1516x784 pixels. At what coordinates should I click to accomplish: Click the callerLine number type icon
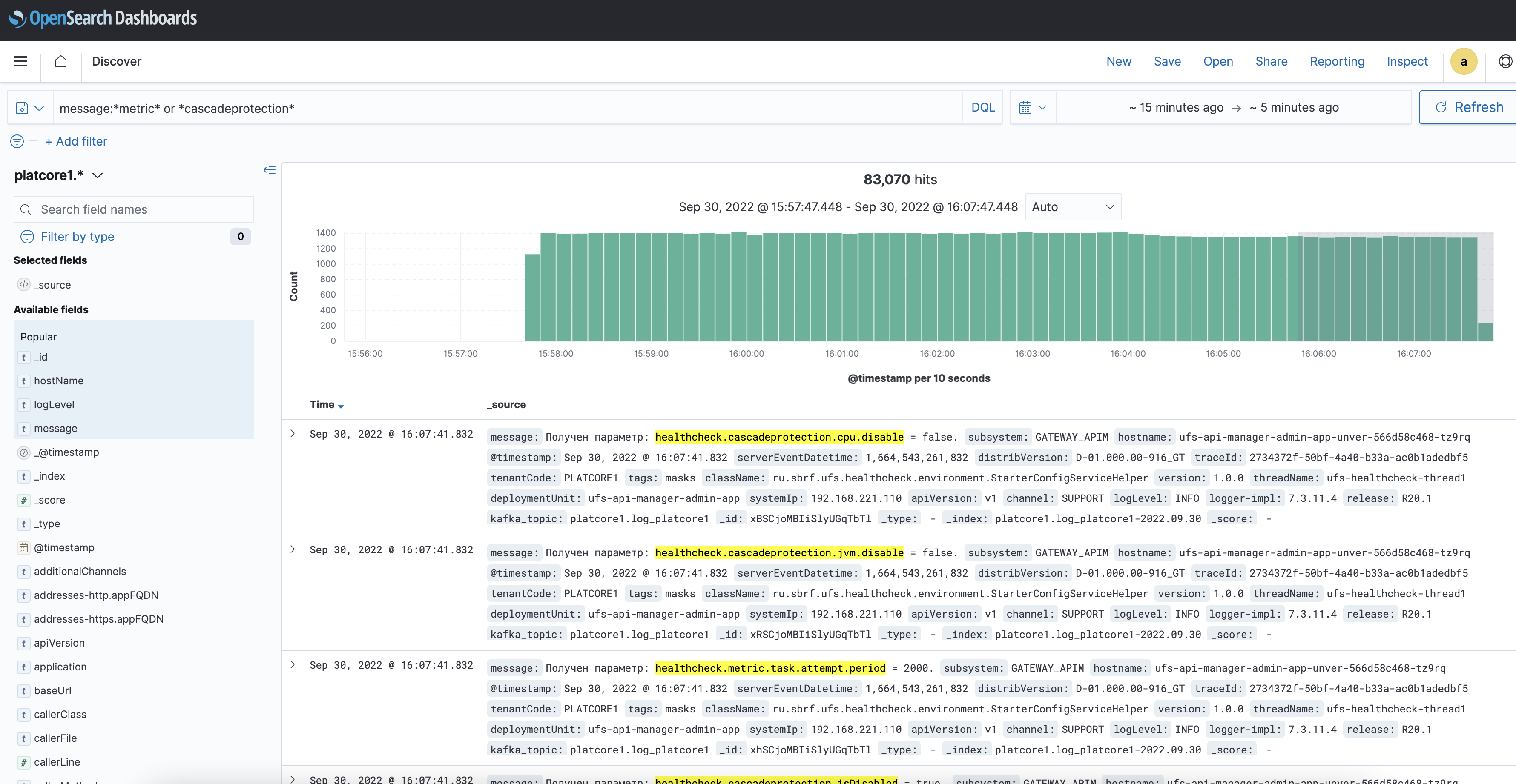click(x=23, y=762)
